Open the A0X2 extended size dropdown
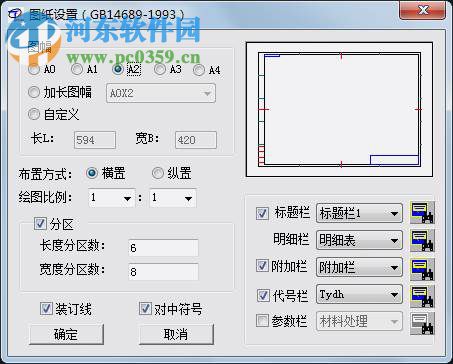453x364 pixels. 161,93
